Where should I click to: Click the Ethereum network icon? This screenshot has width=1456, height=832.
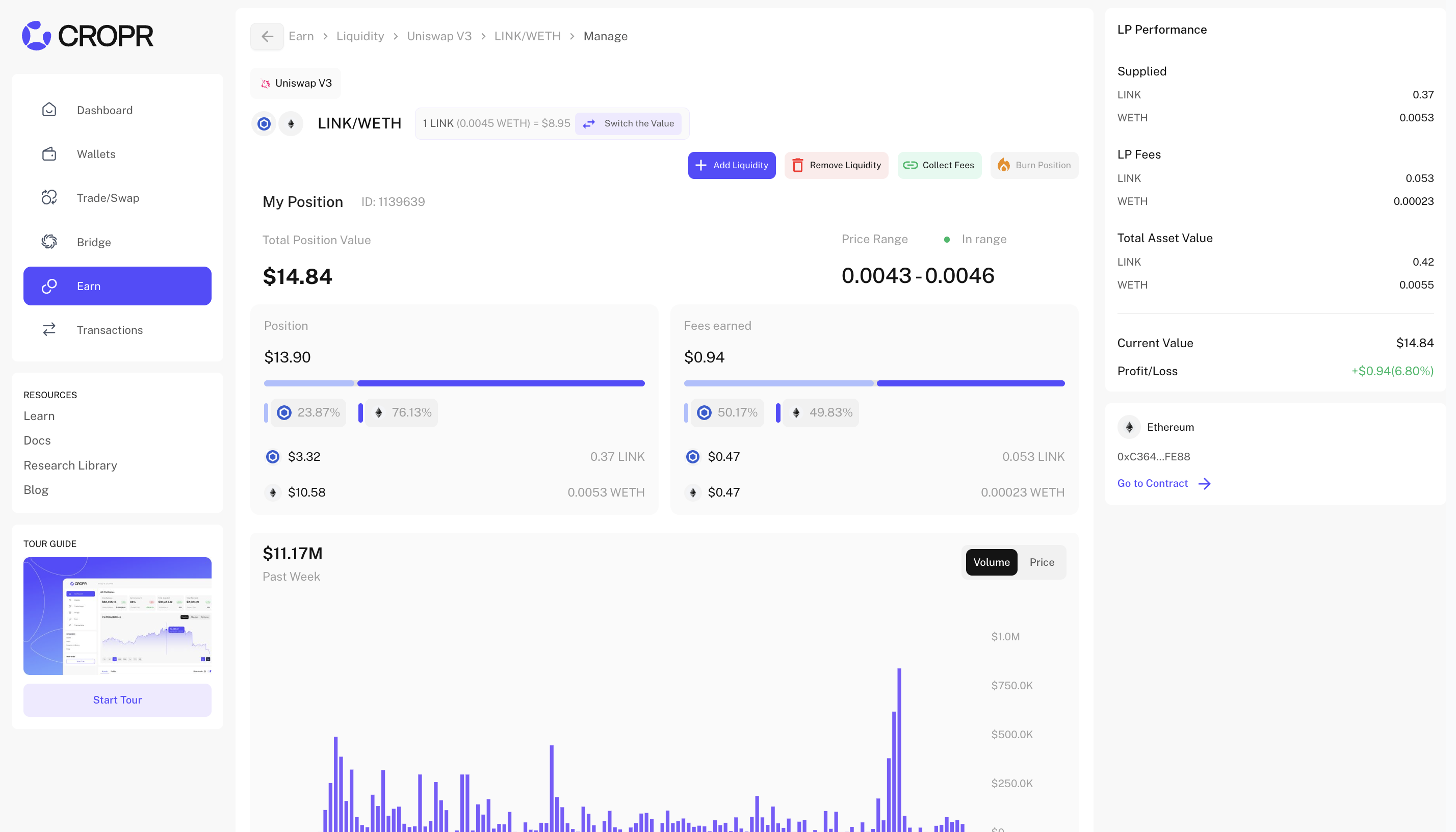pos(1129,427)
